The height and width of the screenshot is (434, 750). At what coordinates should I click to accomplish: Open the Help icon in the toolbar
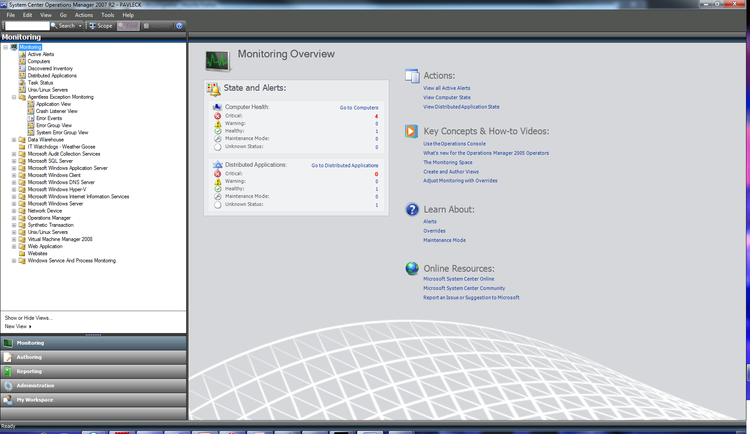click(x=179, y=26)
